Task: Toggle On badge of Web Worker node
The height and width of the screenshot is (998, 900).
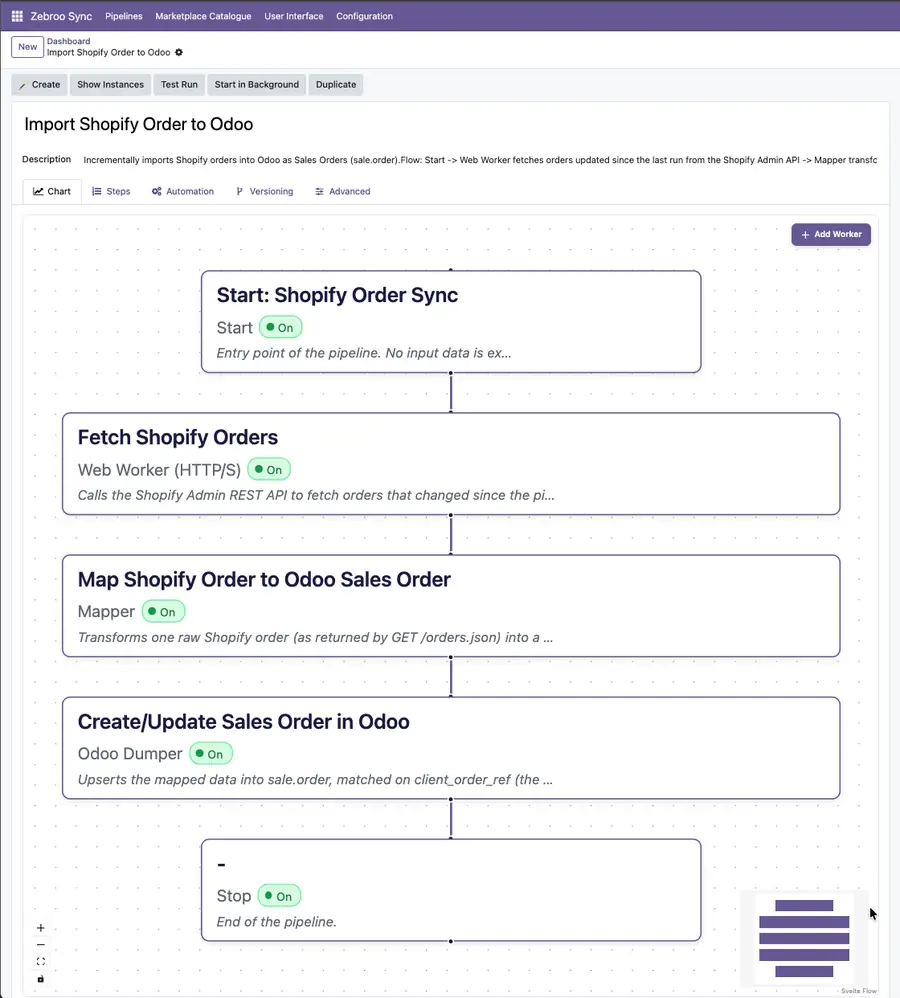Action: (x=269, y=470)
